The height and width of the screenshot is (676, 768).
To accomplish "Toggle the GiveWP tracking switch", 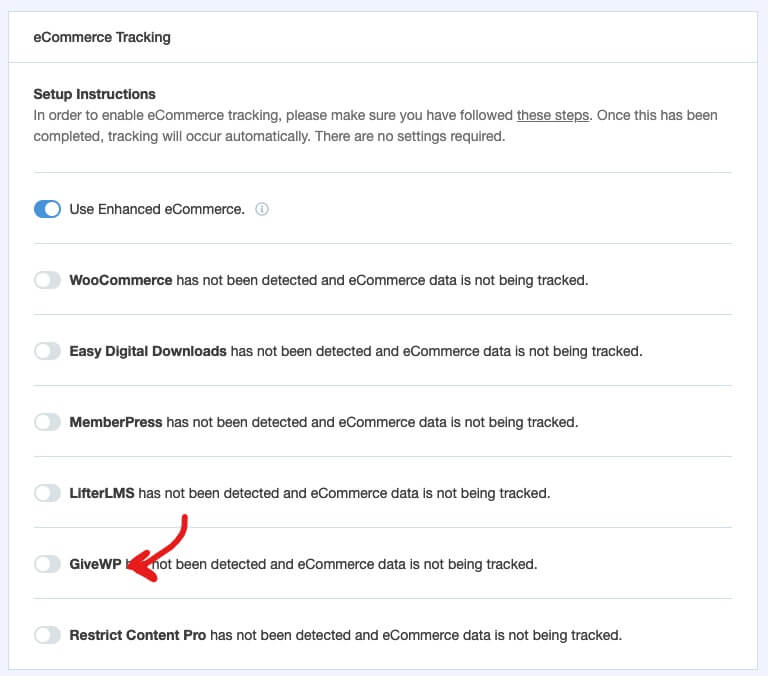I will pyautogui.click(x=48, y=564).
